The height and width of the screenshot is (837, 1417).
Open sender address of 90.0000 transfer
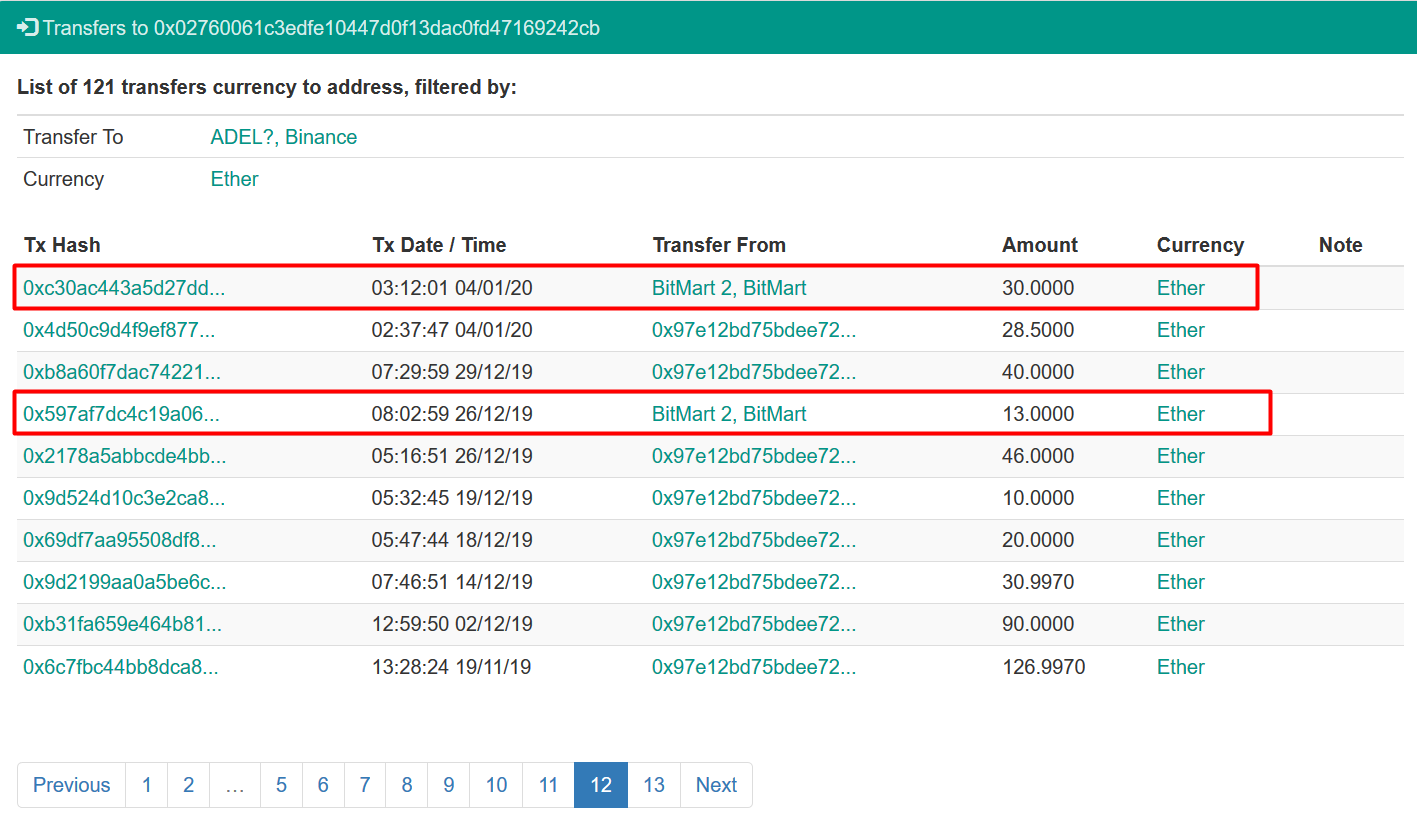754,624
